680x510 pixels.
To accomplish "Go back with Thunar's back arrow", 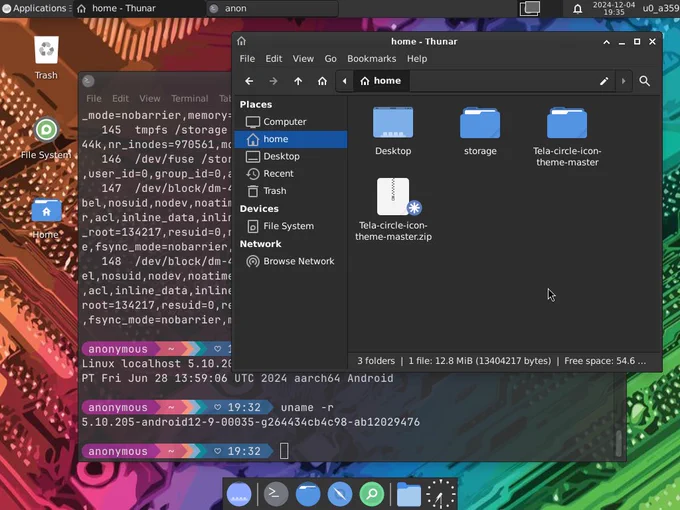I will pyautogui.click(x=249, y=81).
